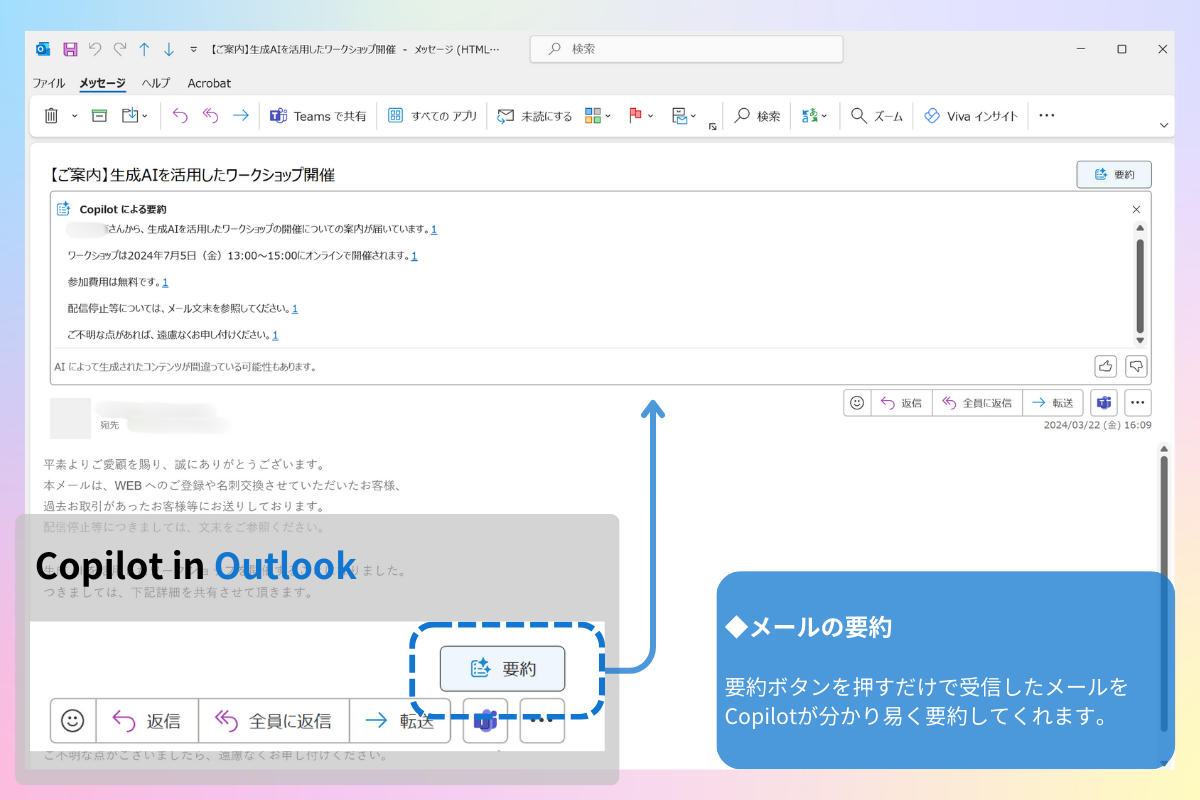Click the 要約 Copilot summarize button

[1114, 174]
